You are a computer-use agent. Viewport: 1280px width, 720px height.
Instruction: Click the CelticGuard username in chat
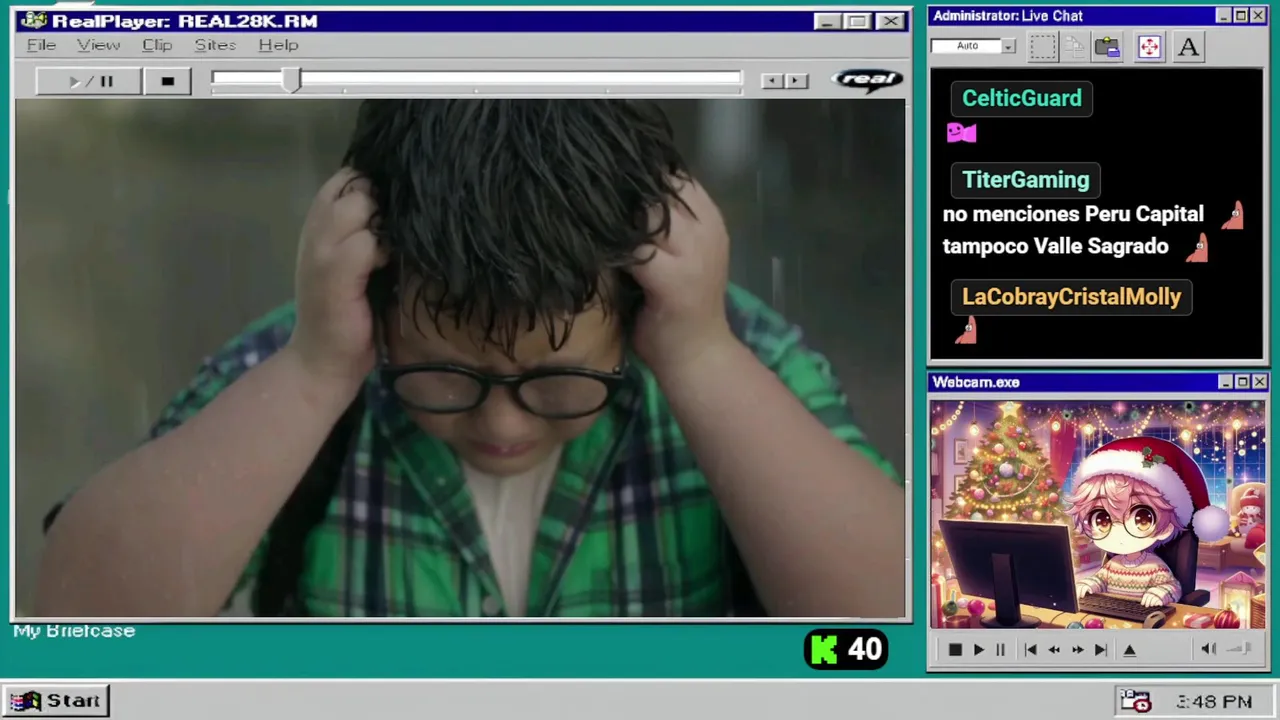[x=1021, y=98]
